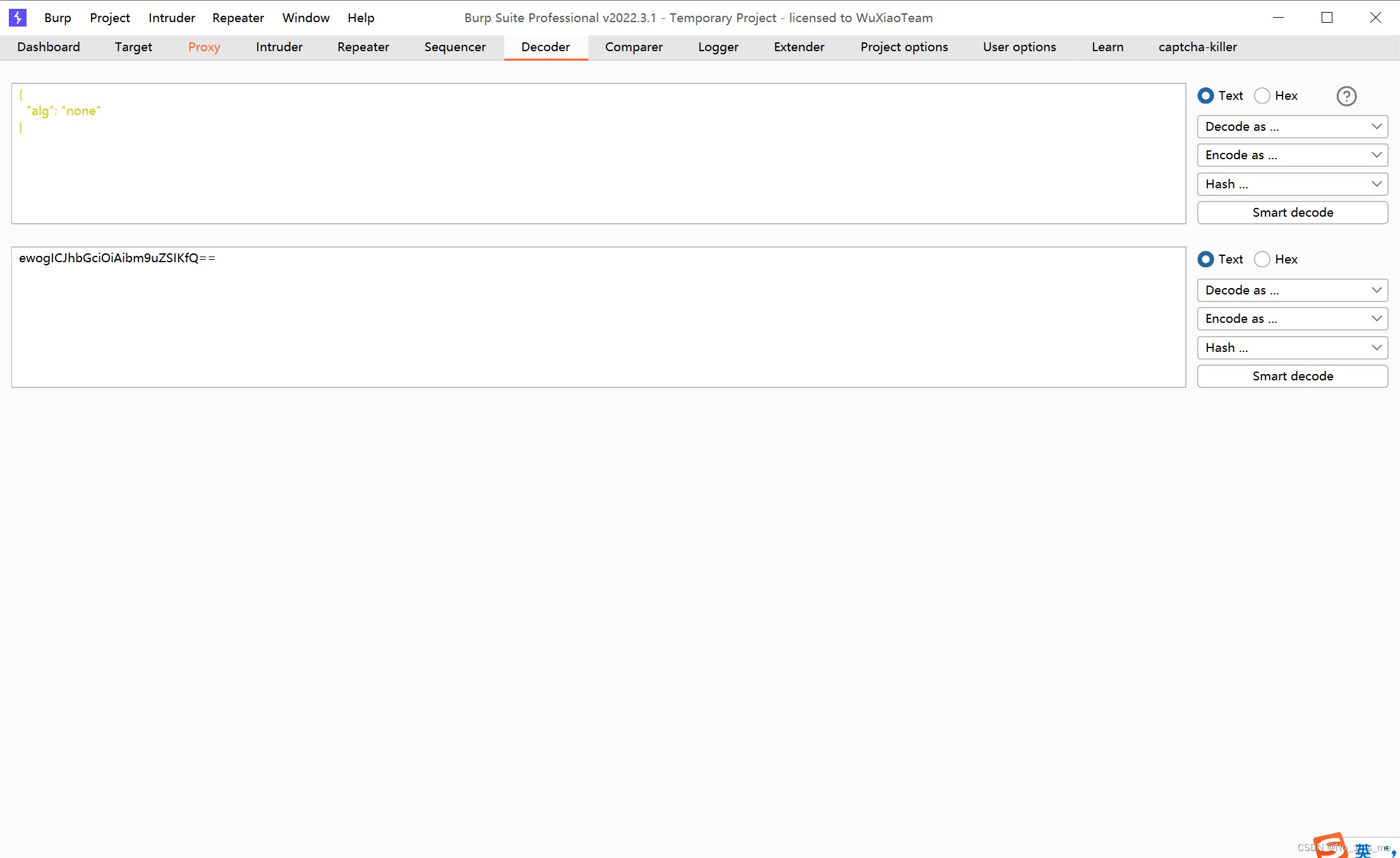
Task: Click top panel Smart decode button
Action: (1292, 212)
